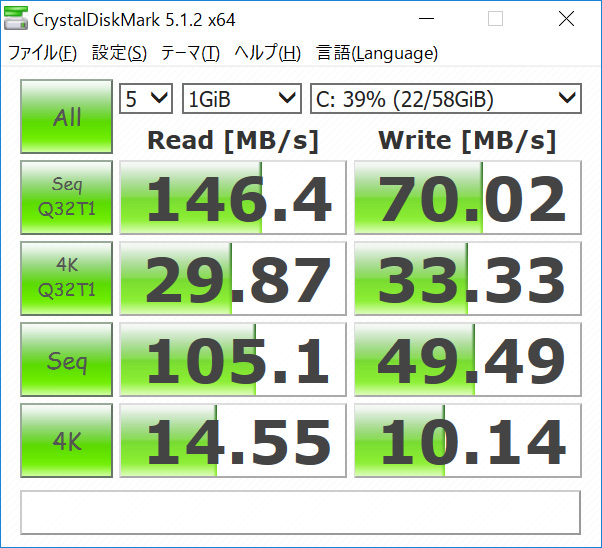Open the テーマ(T) menu
602x548 pixels.
(190, 53)
